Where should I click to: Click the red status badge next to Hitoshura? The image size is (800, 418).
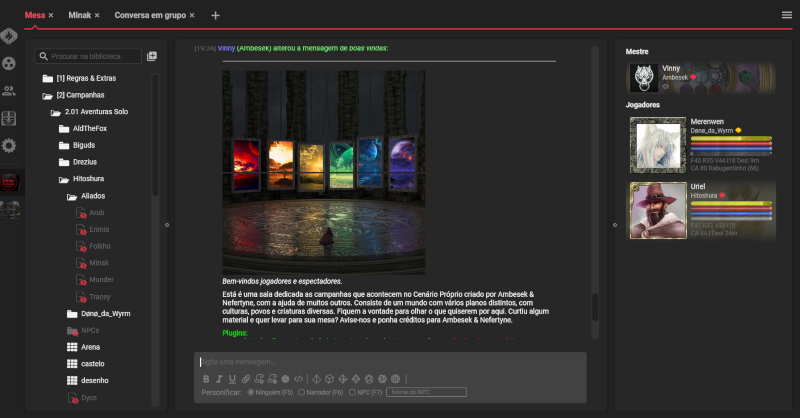click(x=722, y=195)
